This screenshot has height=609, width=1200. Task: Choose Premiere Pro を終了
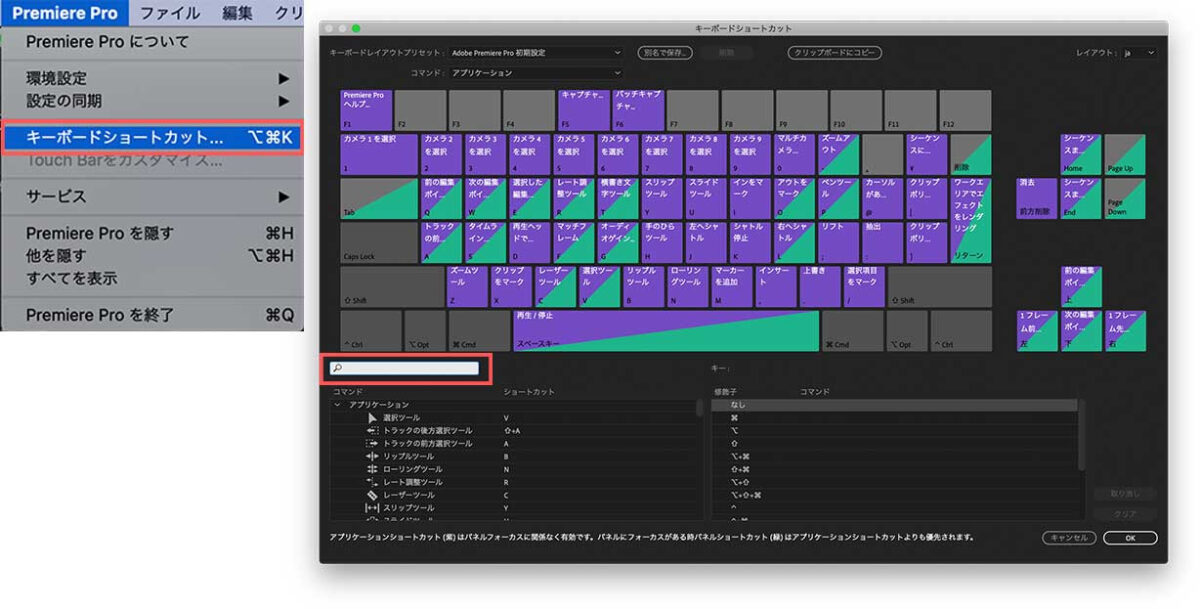point(152,315)
